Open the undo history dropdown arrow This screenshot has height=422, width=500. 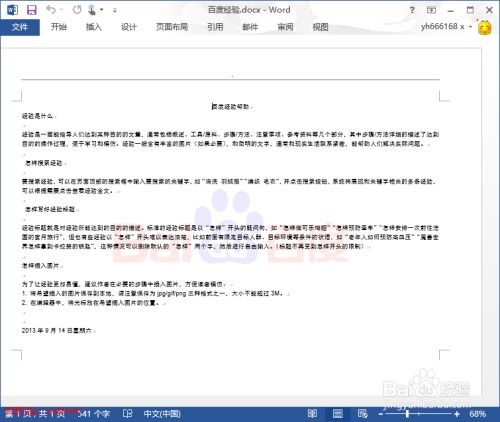[x=62, y=10]
